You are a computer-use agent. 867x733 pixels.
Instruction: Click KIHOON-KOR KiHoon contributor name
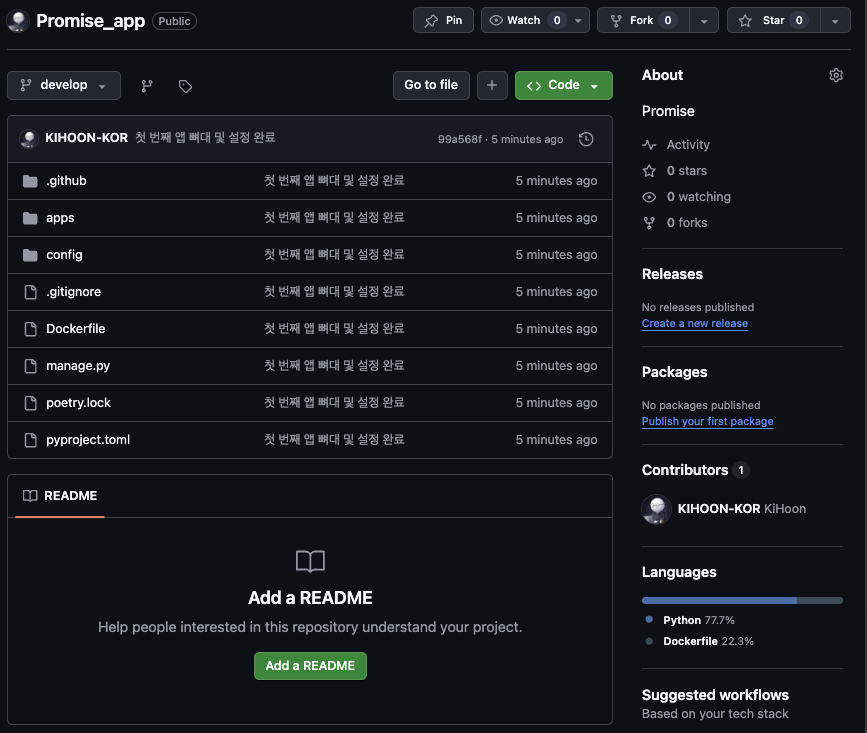[x=741, y=509]
